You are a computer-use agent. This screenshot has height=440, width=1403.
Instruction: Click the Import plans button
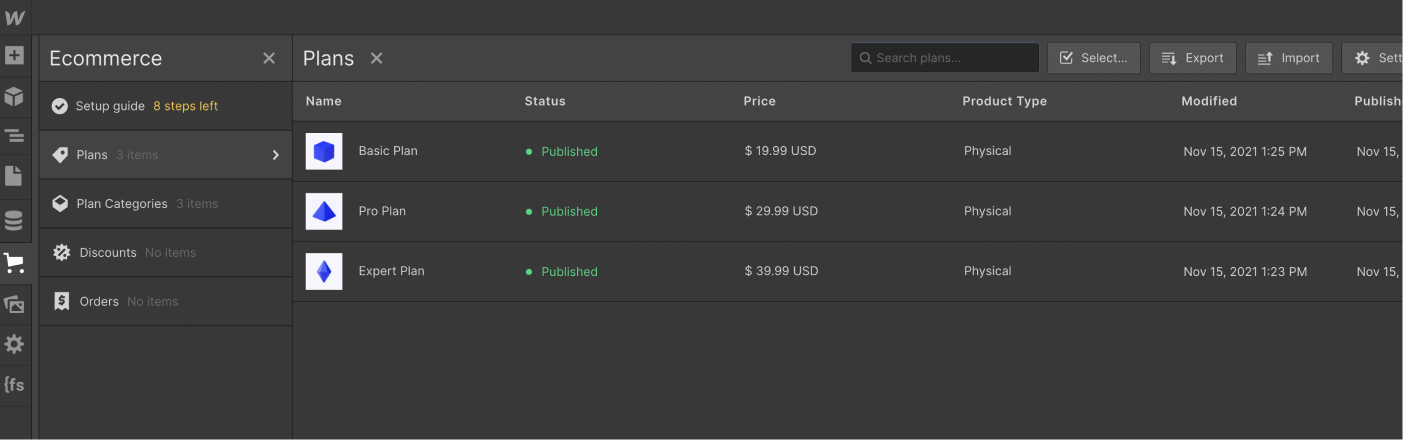[1288, 58]
